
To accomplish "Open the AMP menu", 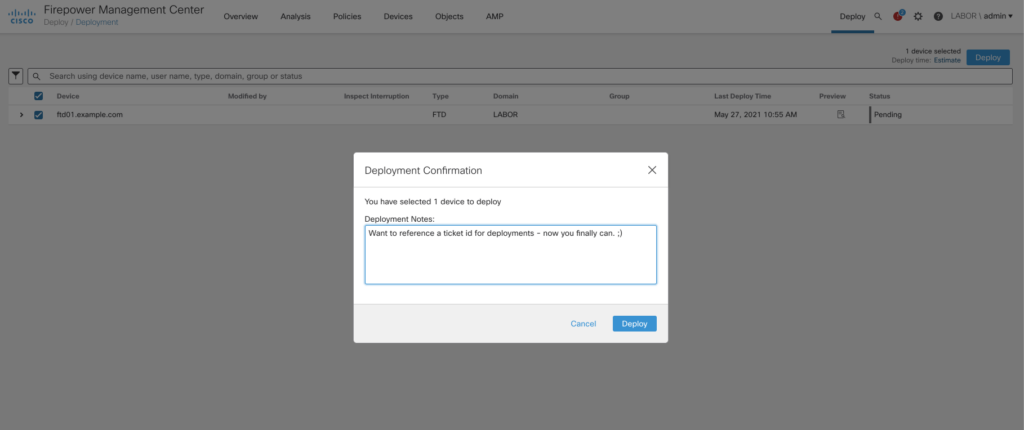I will 494,16.
